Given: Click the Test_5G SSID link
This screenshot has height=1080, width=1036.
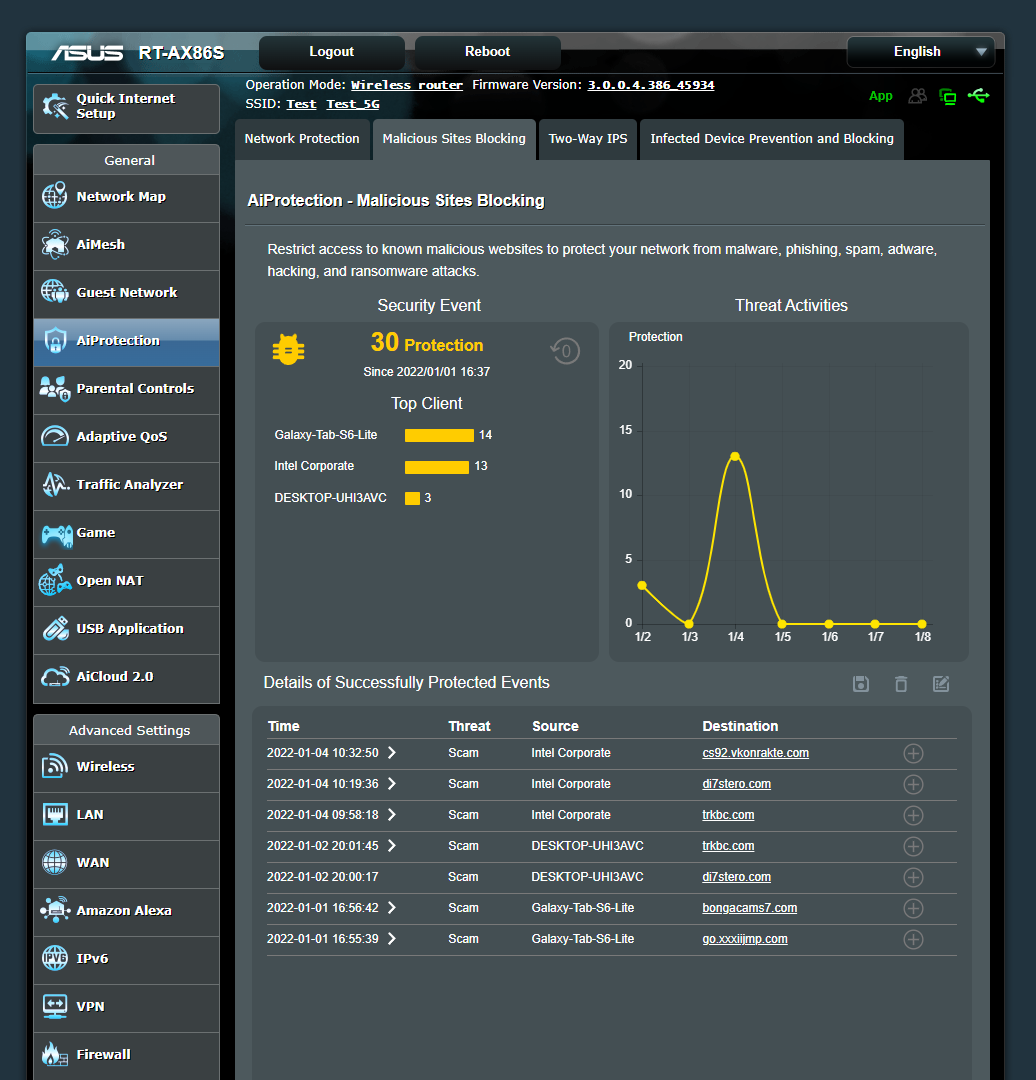Looking at the screenshot, I should click(353, 104).
